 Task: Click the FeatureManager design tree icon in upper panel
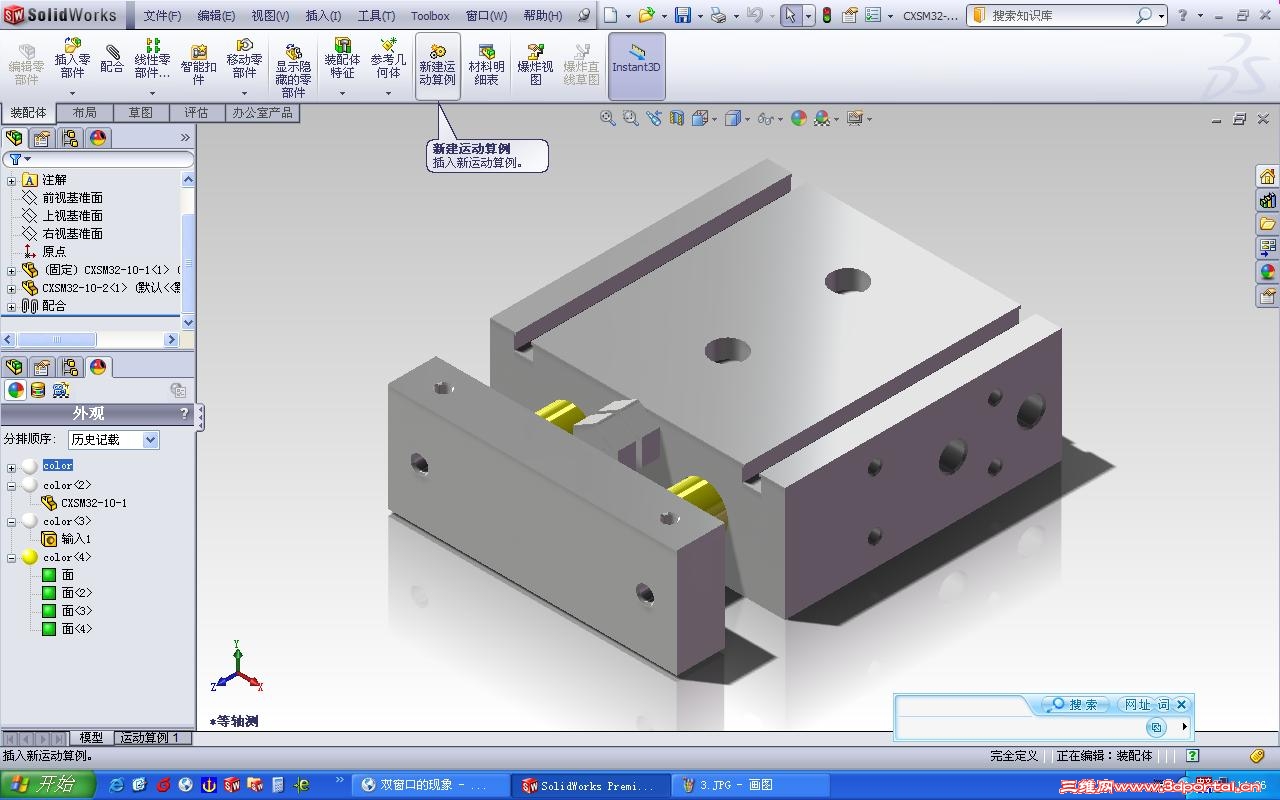pos(14,138)
